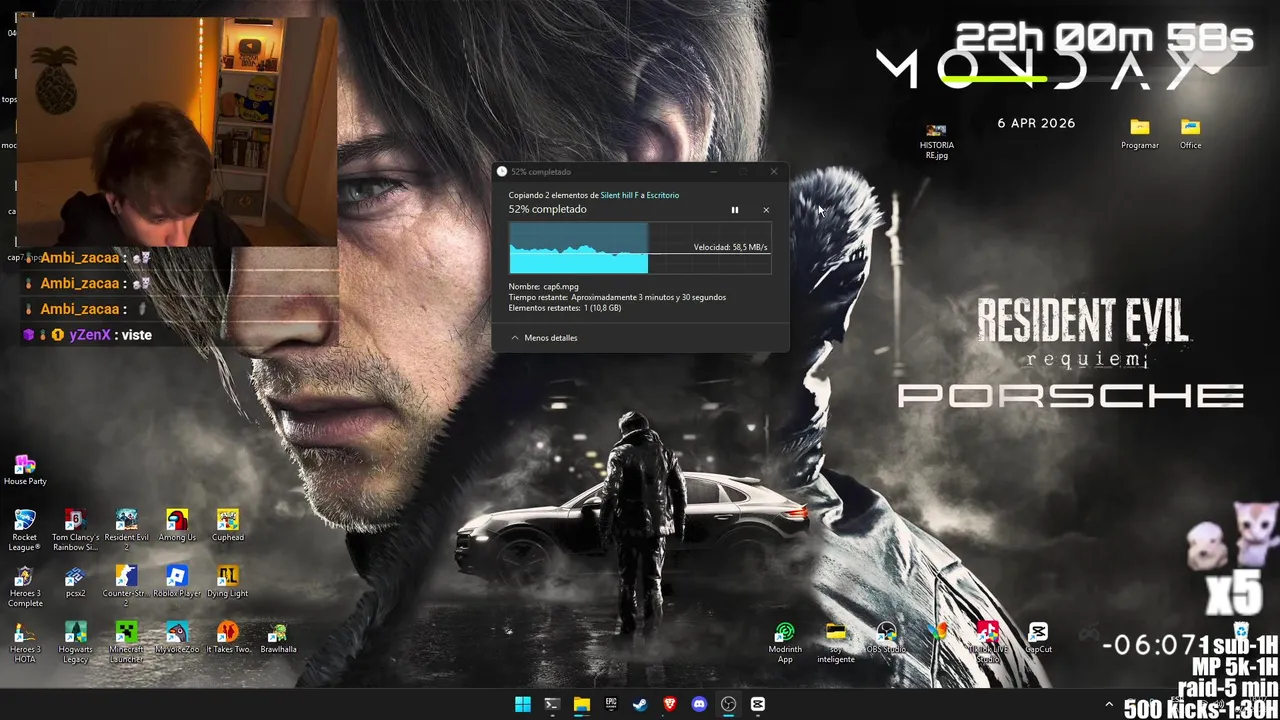
Task: Open the Brawlhalla desktop shortcut
Action: 278,638
